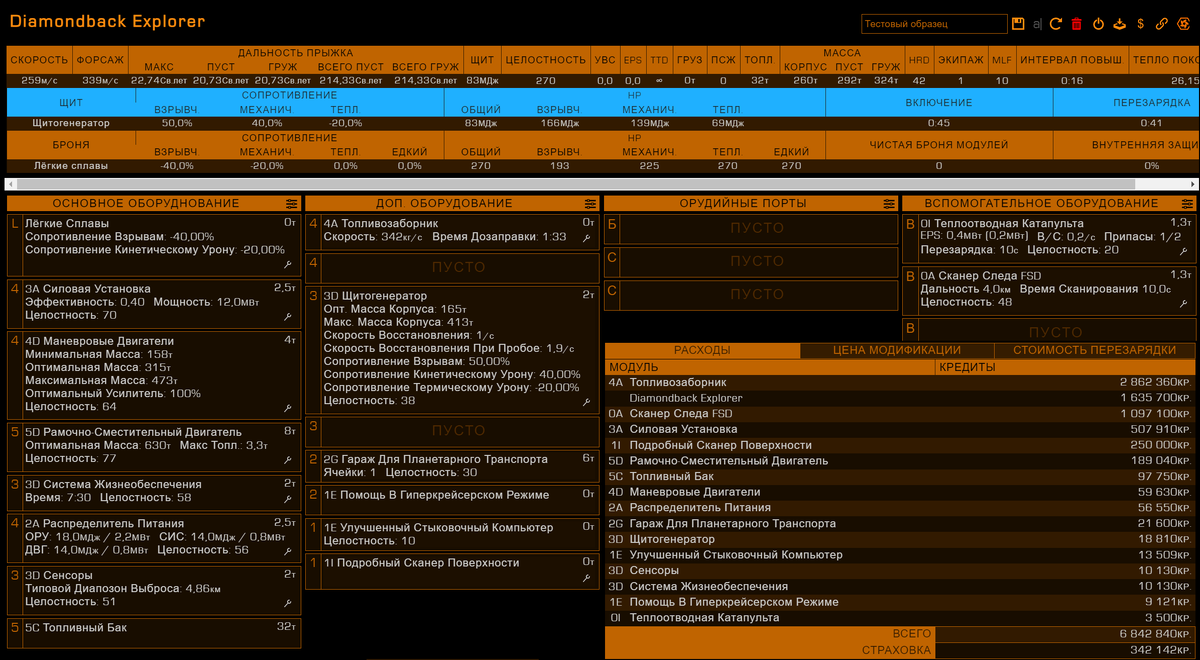Open 1E Улучшенный Стыковочный Компьютер slot

pos(452,534)
